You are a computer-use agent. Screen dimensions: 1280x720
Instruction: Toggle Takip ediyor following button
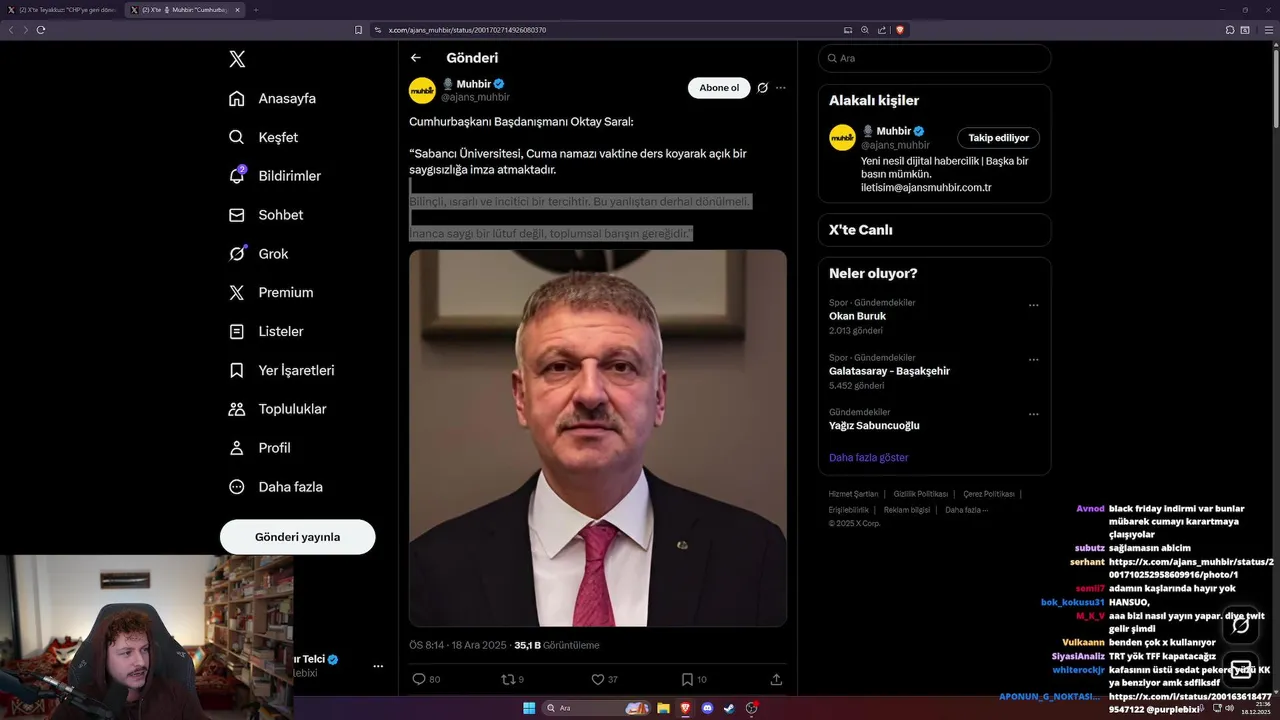point(998,138)
